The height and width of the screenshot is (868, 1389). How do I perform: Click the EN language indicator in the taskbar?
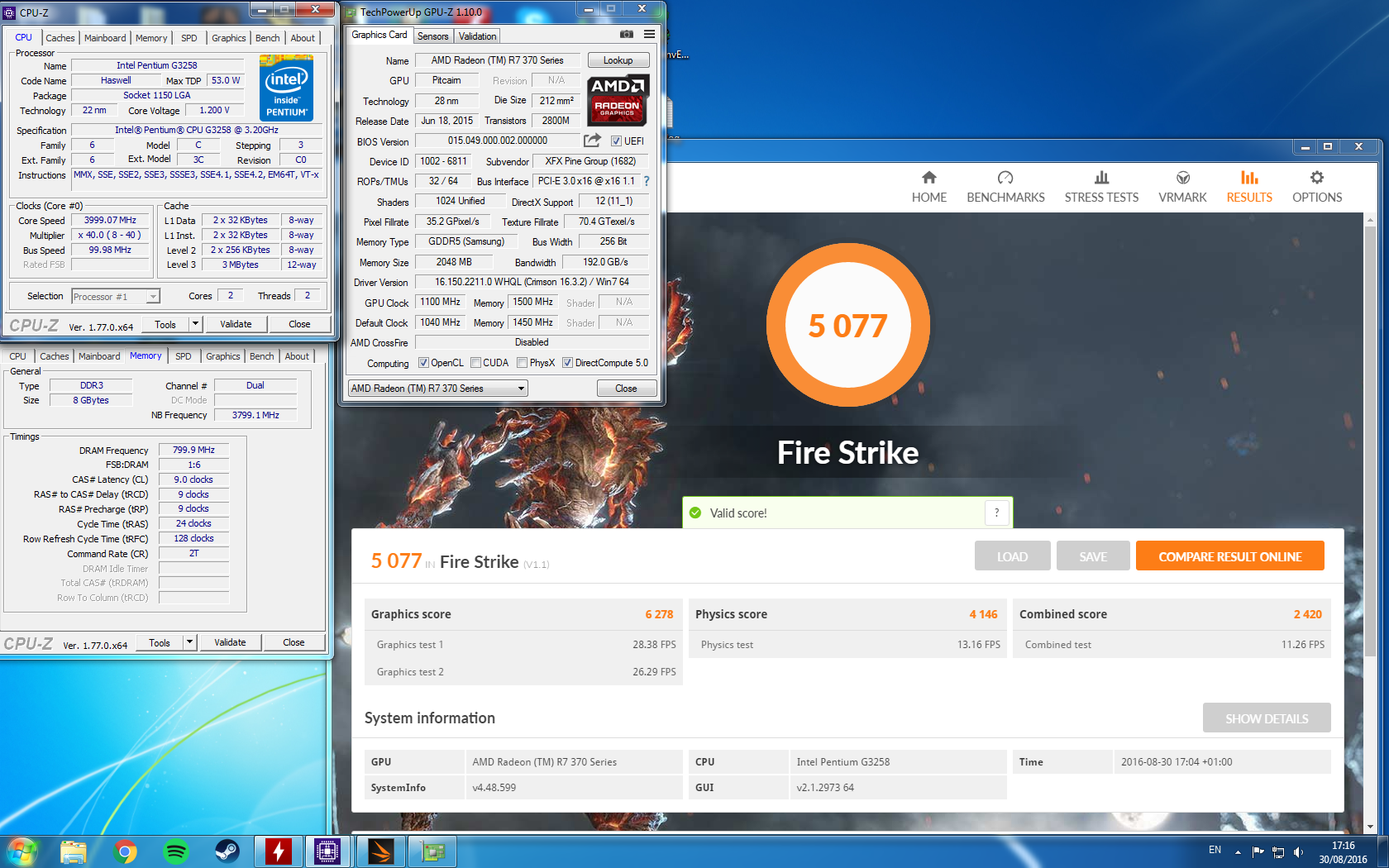[1215, 850]
